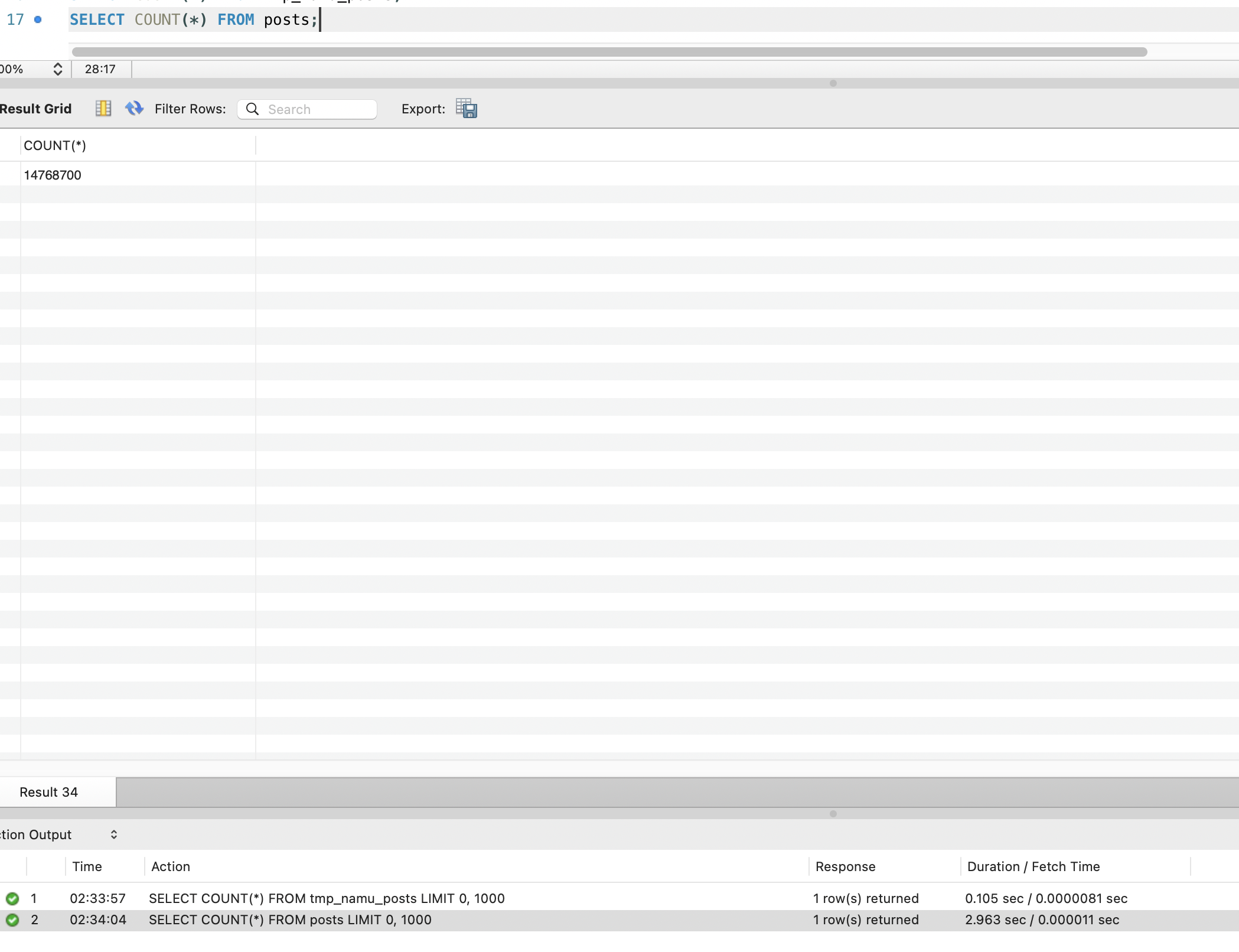Click the refresh results icon
The image size is (1239, 952).
coord(135,109)
